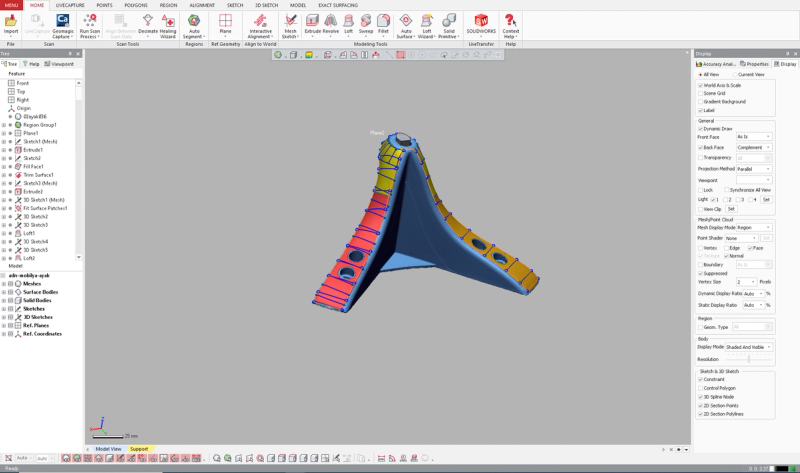Select the Fillet tool
The height and width of the screenshot is (473, 800).
click(x=383, y=24)
